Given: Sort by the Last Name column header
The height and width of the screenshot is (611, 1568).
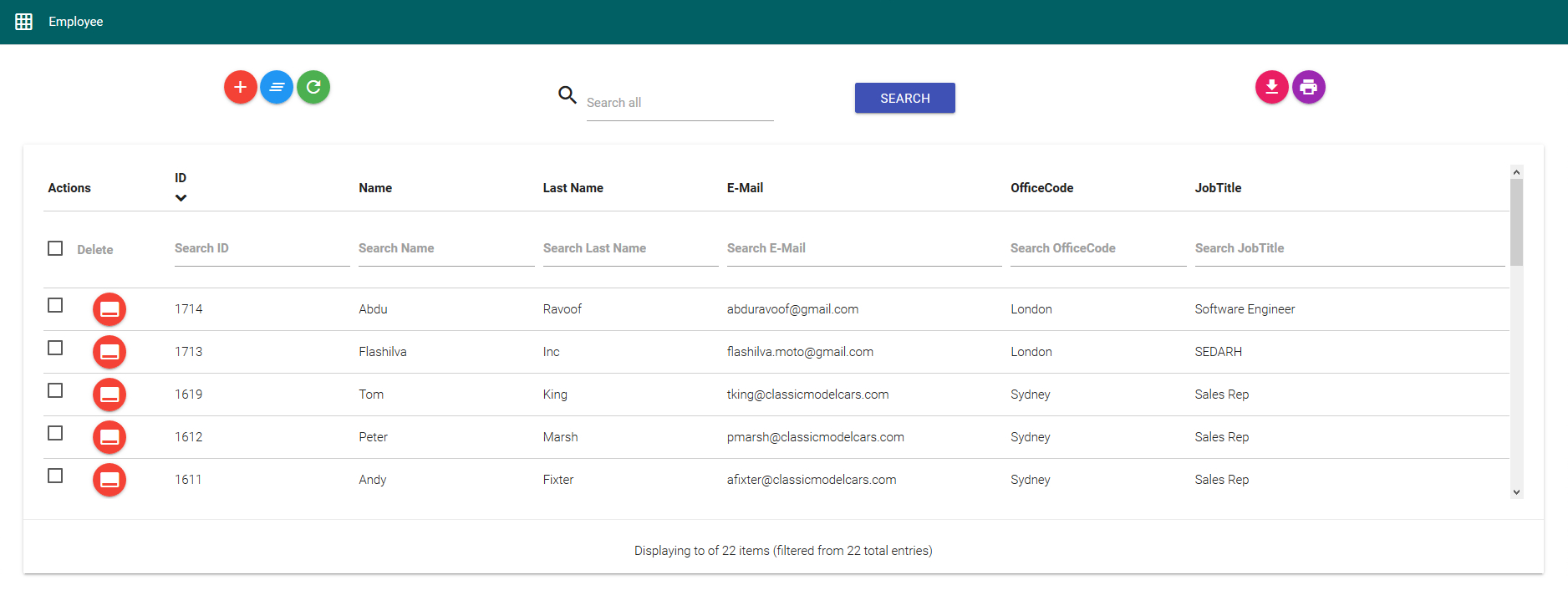Looking at the screenshot, I should pyautogui.click(x=573, y=188).
